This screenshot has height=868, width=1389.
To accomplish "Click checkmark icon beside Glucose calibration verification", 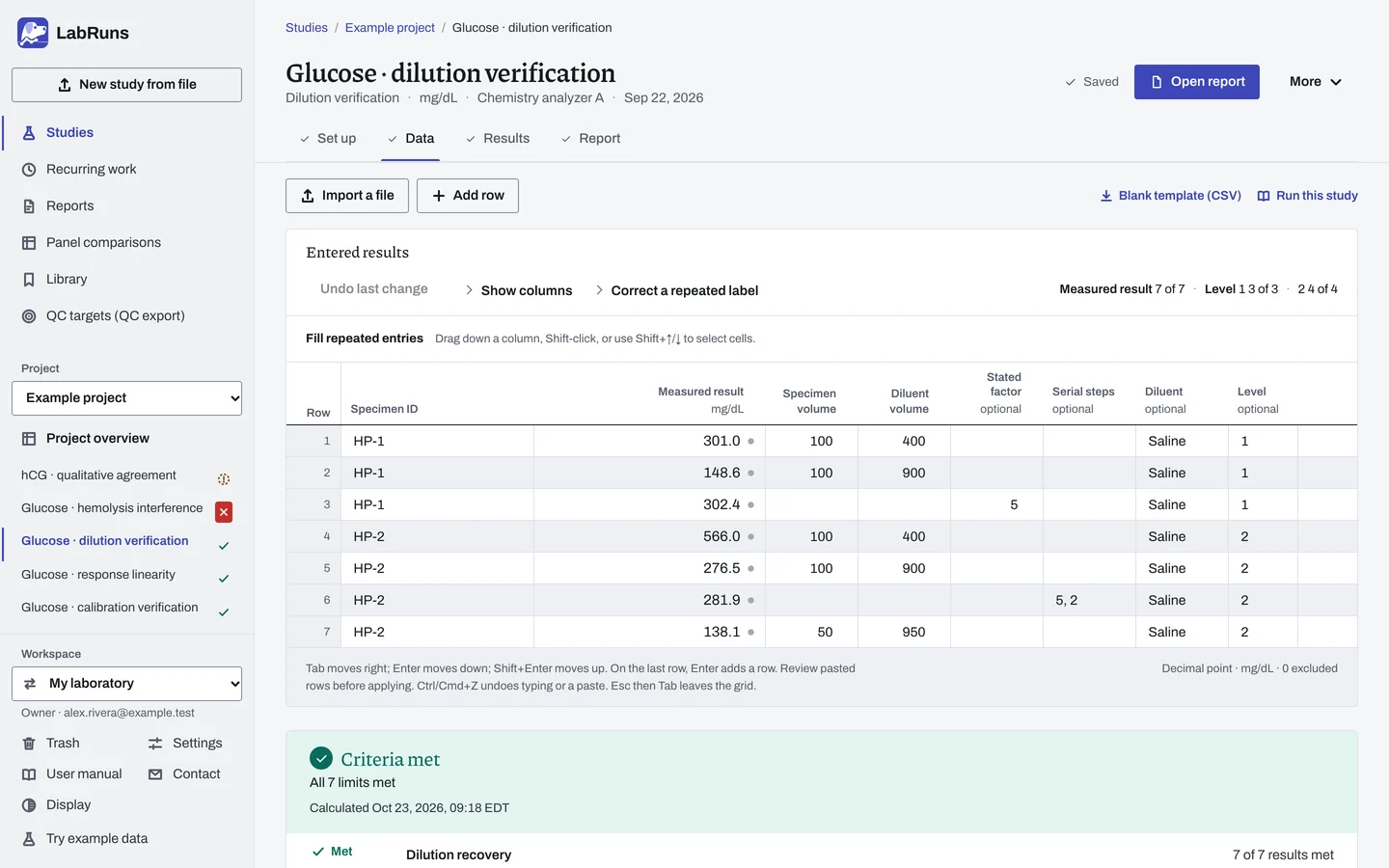I will tap(224, 612).
